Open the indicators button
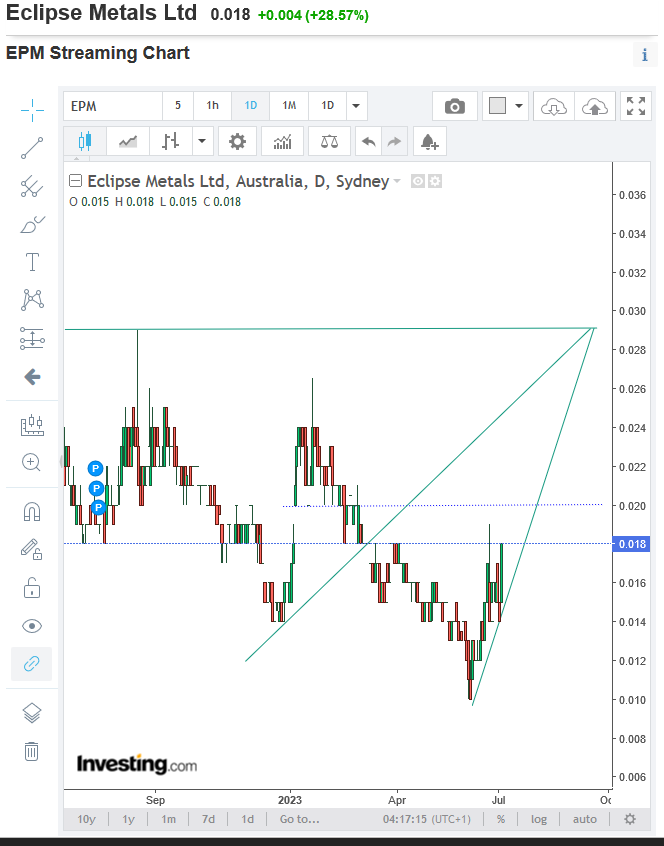Image resolution: width=664 pixels, height=846 pixels. point(282,141)
